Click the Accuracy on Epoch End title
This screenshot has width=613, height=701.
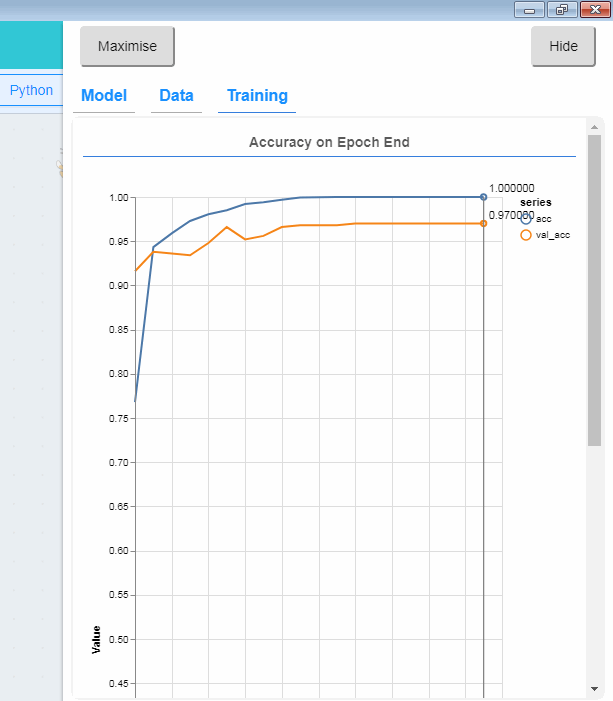pyautogui.click(x=329, y=142)
